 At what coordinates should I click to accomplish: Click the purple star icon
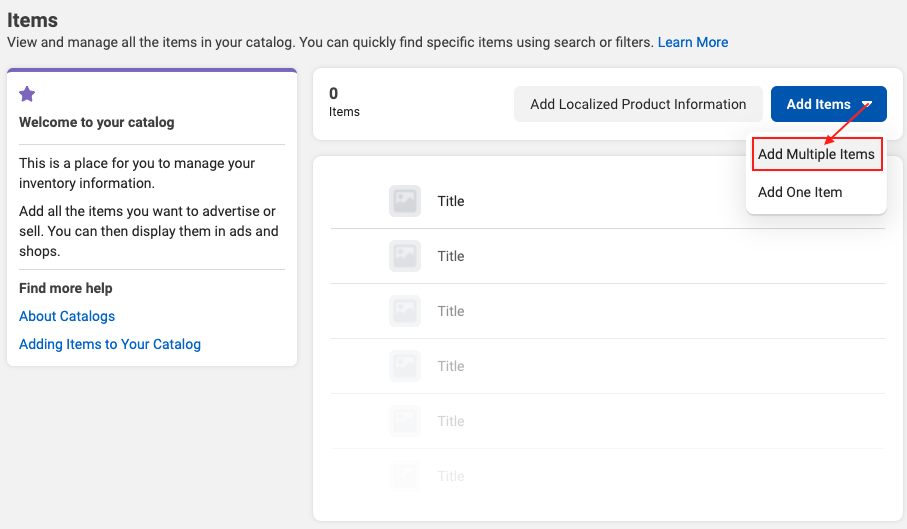[x=27, y=94]
